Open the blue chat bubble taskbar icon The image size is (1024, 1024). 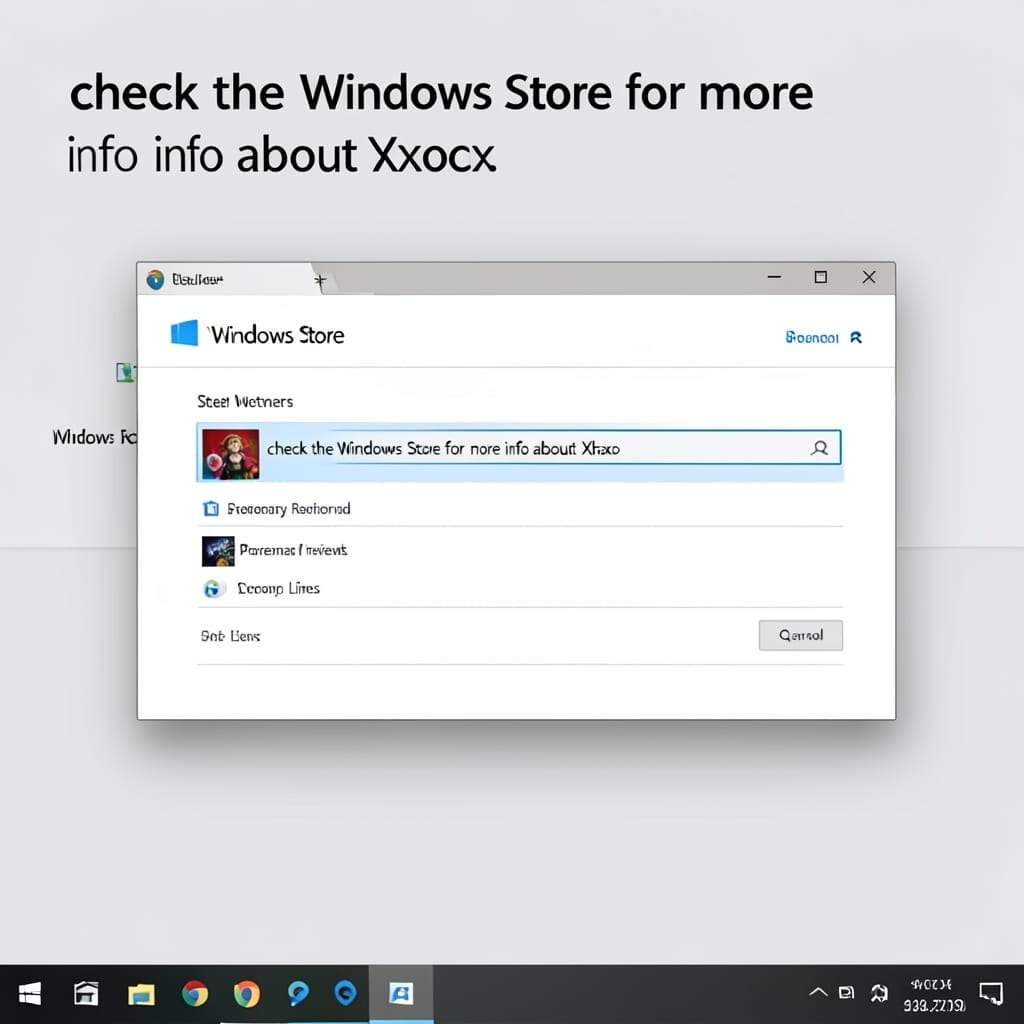[298, 993]
